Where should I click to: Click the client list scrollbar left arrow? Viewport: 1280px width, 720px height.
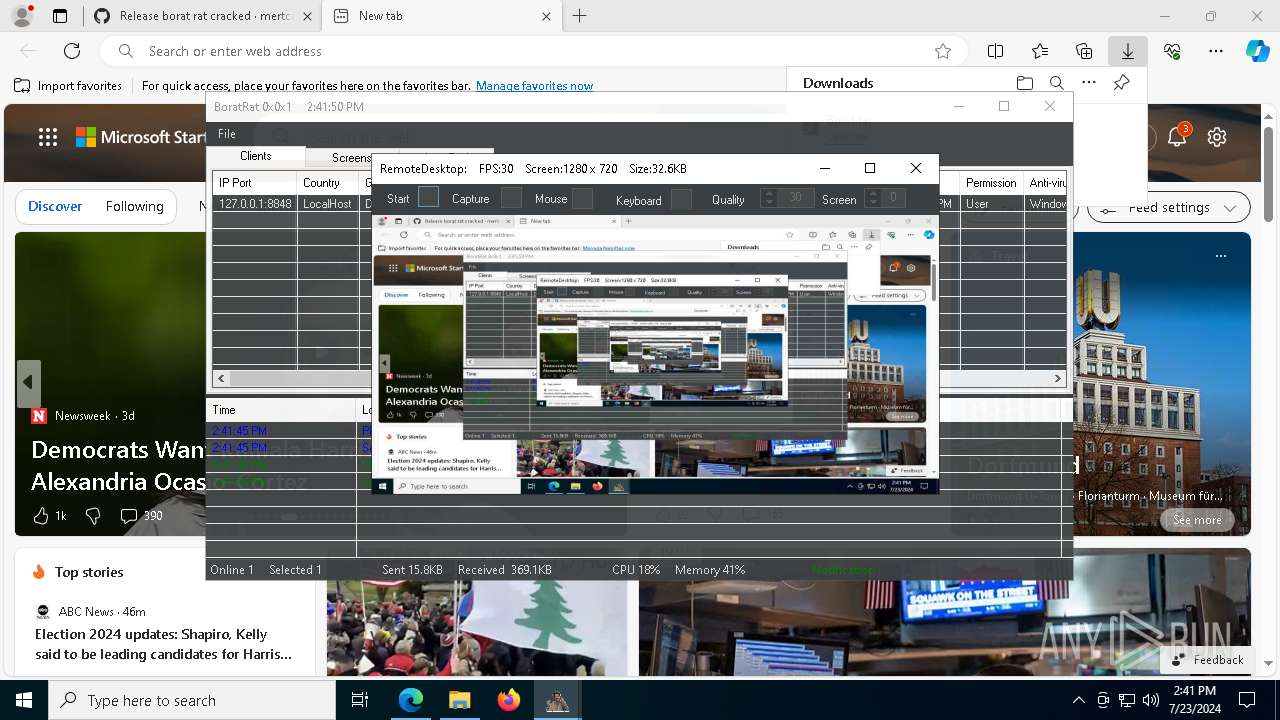coord(221,379)
